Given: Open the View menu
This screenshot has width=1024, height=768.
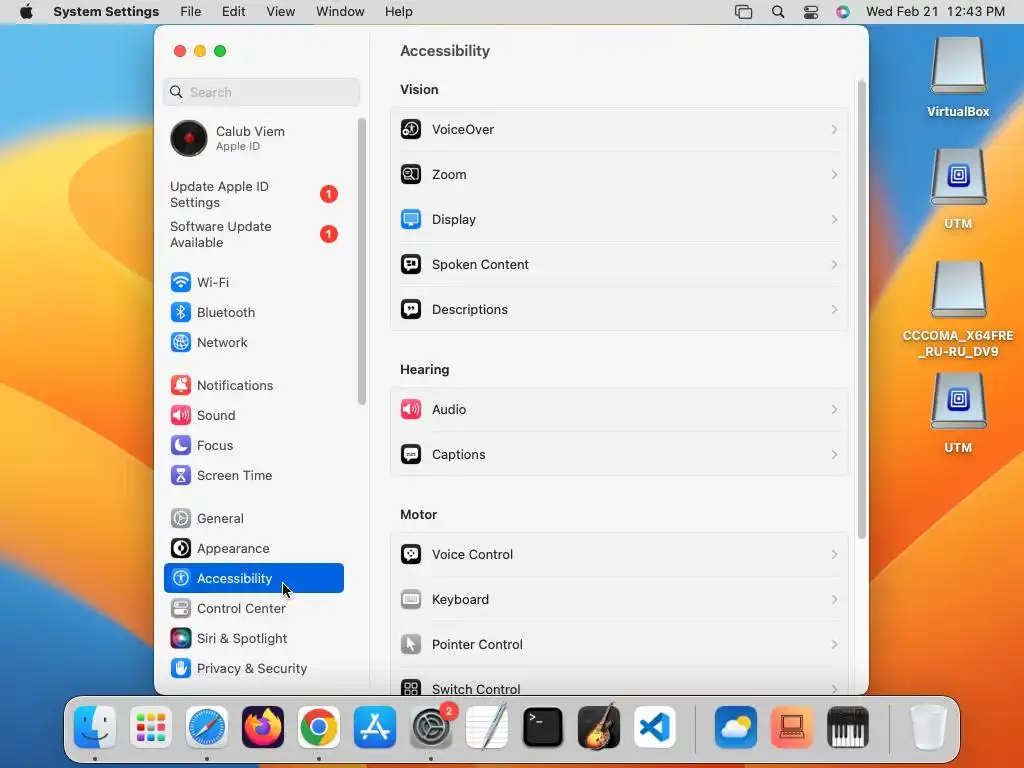Looking at the screenshot, I should click(x=280, y=12).
